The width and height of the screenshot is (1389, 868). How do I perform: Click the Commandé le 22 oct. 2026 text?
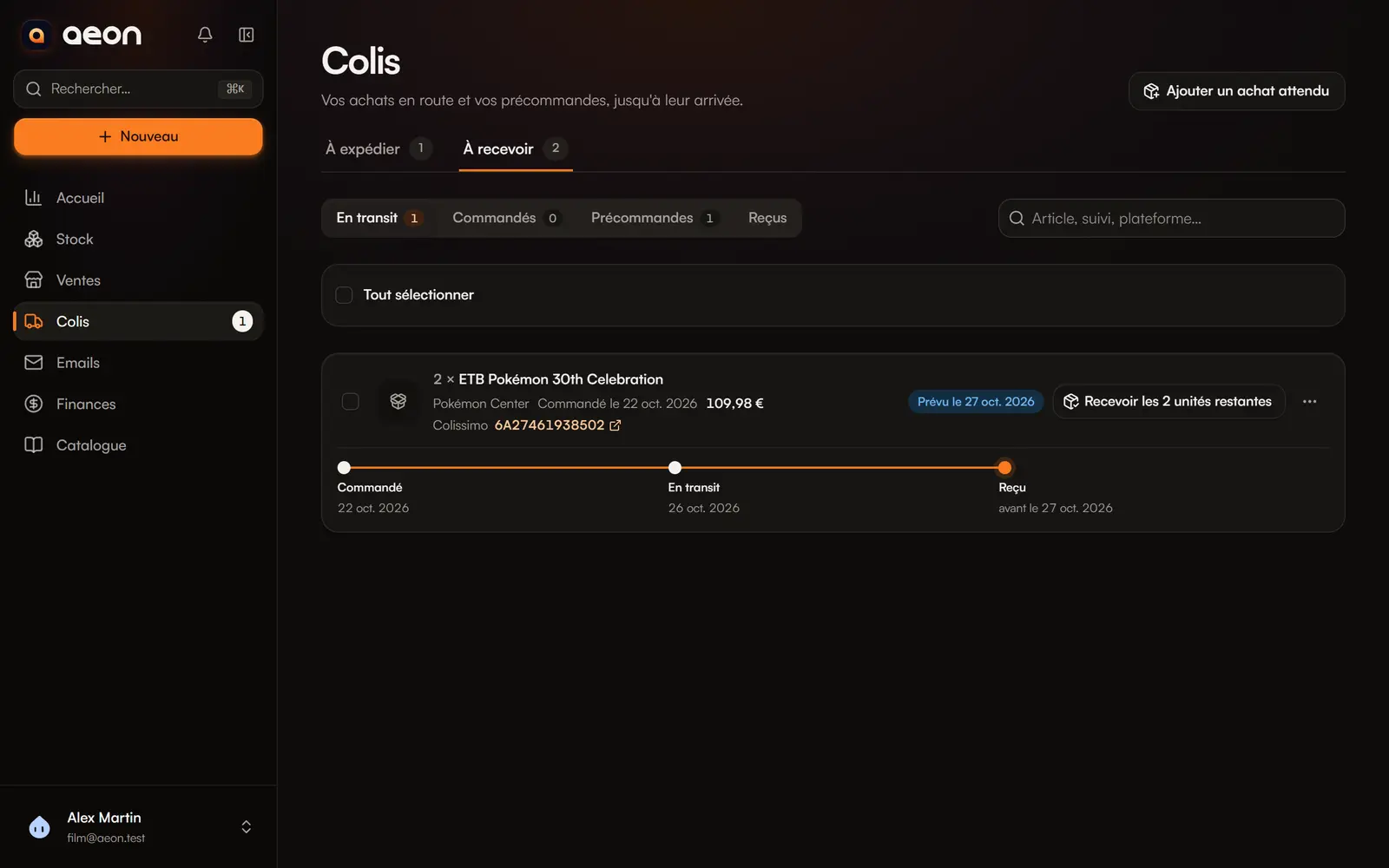tap(617, 404)
